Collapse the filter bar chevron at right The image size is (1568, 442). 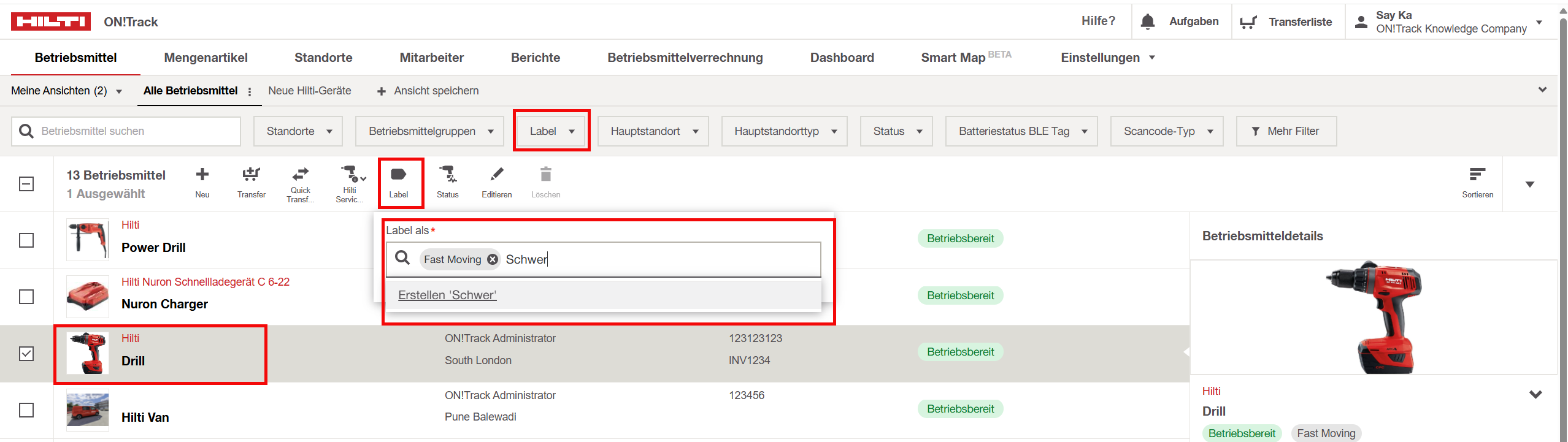pyautogui.click(x=1542, y=90)
